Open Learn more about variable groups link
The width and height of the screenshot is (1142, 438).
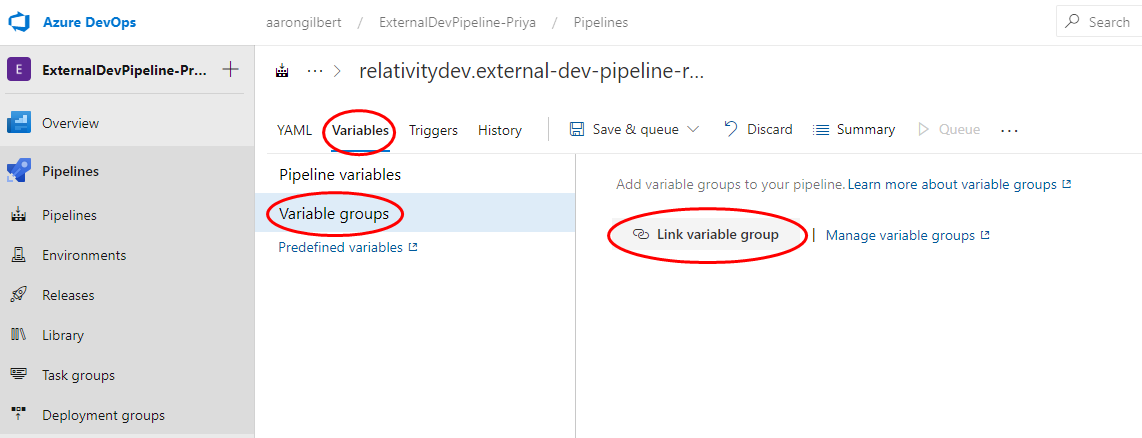click(952, 184)
